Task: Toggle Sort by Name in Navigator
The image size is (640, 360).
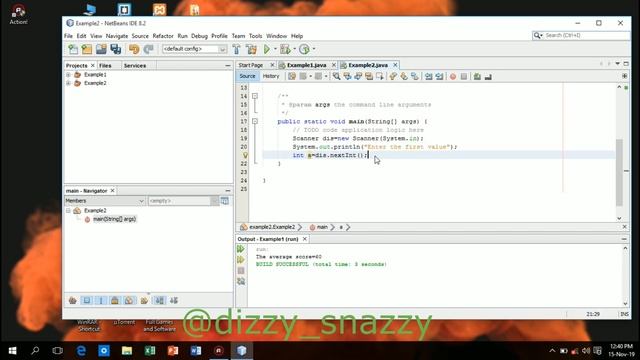Action: point(160,300)
